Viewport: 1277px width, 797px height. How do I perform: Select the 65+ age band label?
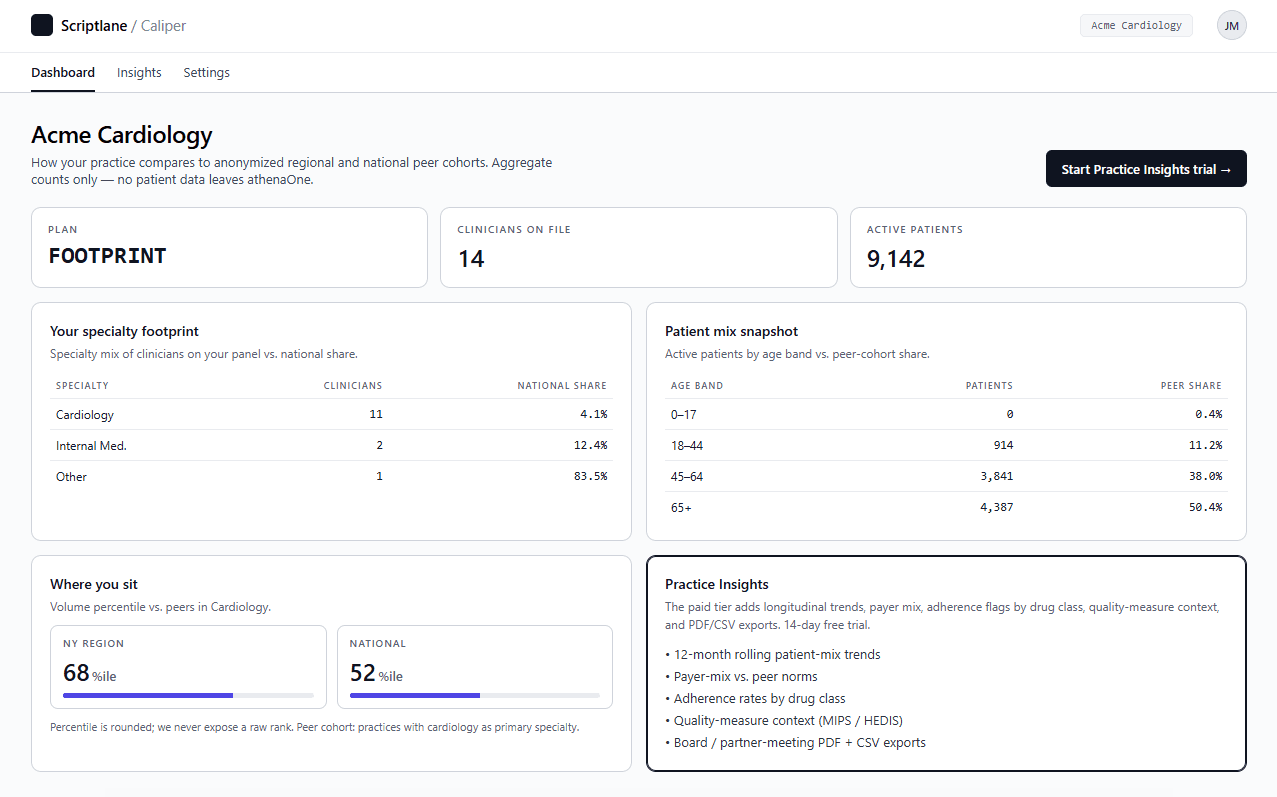tap(681, 507)
